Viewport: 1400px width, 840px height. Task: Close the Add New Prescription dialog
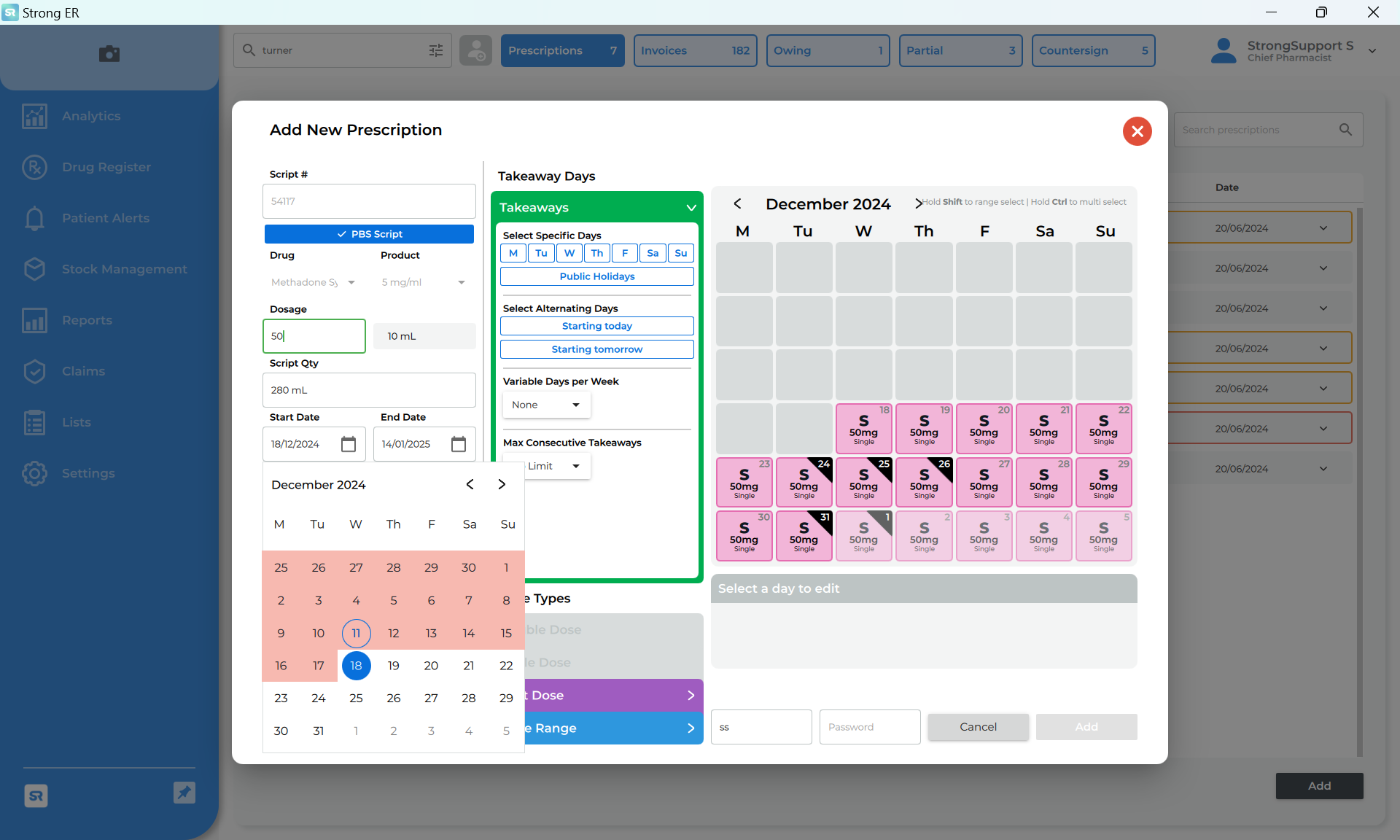1137,131
